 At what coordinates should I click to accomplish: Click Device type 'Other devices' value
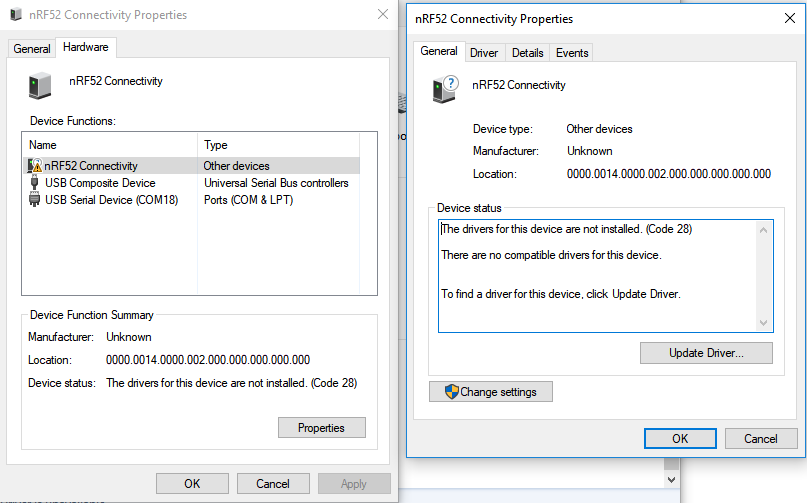click(599, 129)
